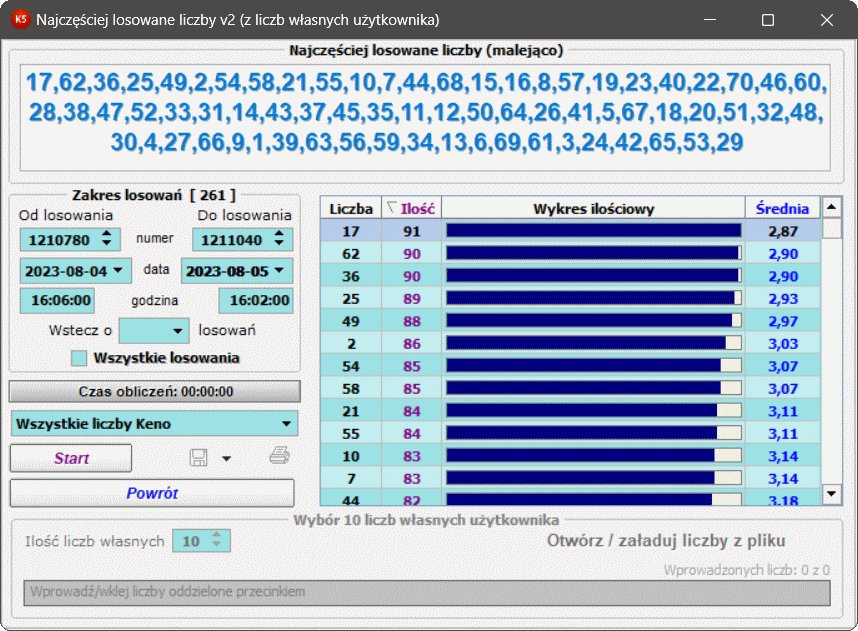The image size is (858, 631).
Task: Click the quantity bar in row 7
Action: point(594,478)
